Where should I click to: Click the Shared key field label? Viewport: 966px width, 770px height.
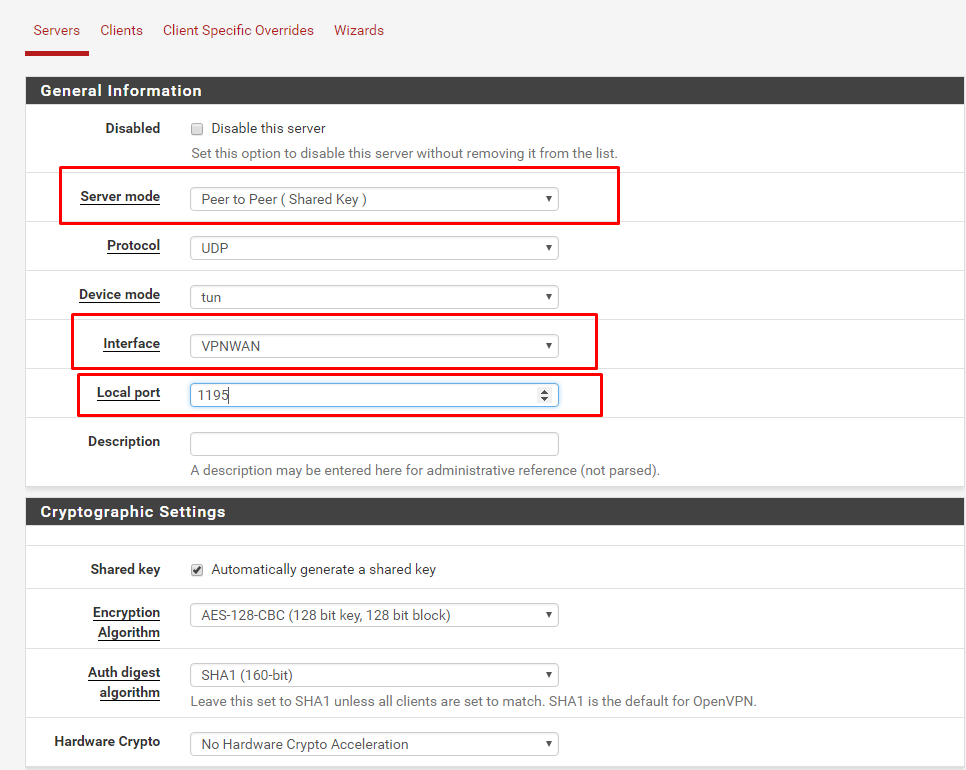[125, 569]
